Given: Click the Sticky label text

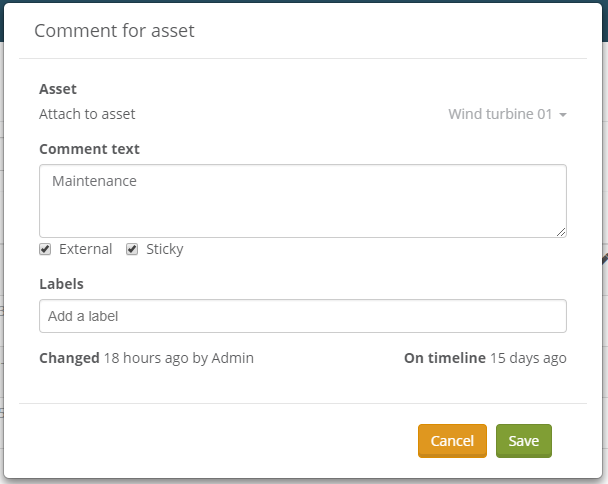Looking at the screenshot, I should coord(165,249).
